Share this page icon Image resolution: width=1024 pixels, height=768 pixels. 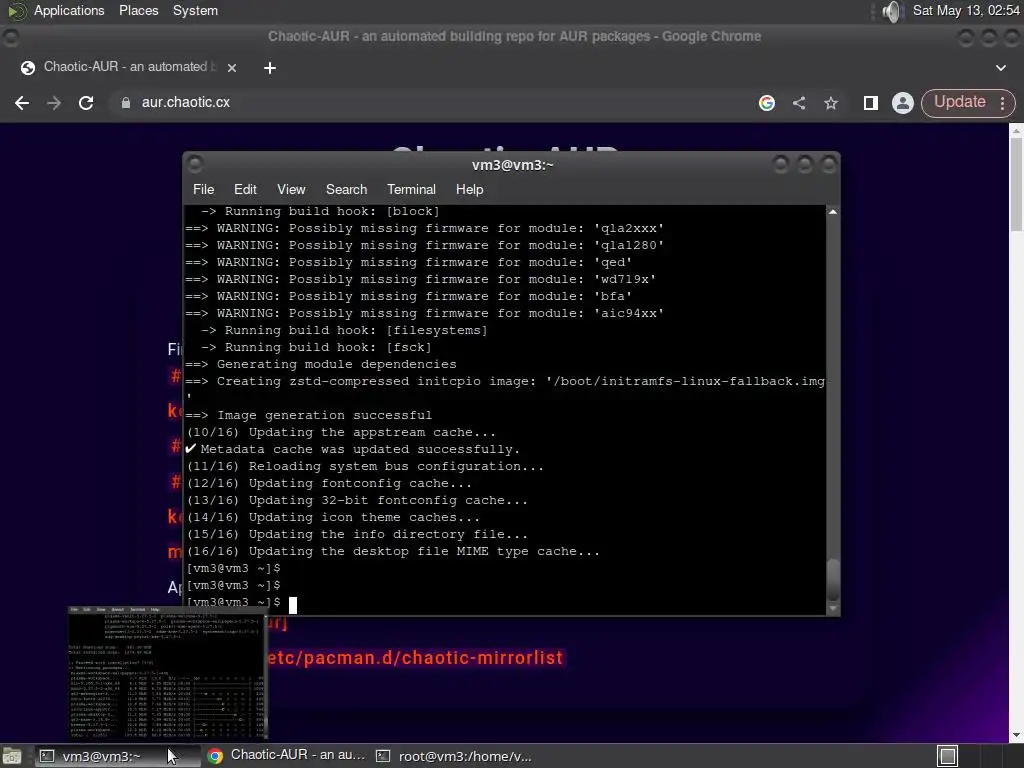pyautogui.click(x=799, y=103)
